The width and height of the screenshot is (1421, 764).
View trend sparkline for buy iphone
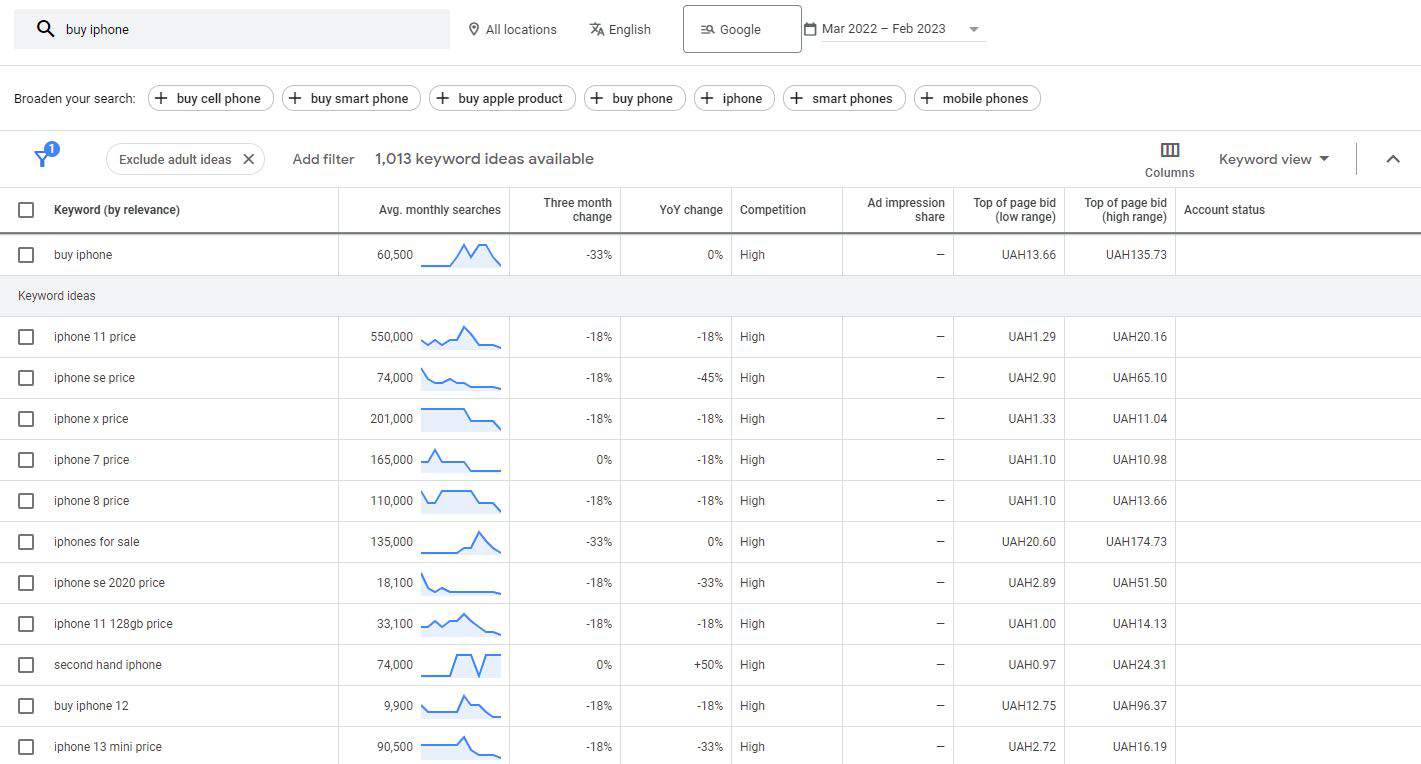coord(461,255)
